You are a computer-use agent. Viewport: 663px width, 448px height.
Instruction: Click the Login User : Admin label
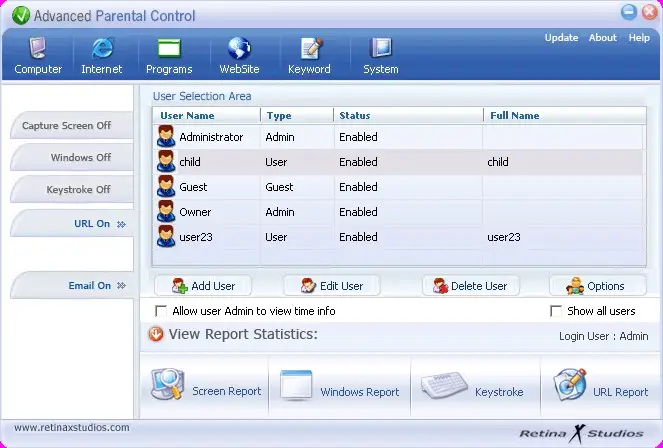(603, 336)
